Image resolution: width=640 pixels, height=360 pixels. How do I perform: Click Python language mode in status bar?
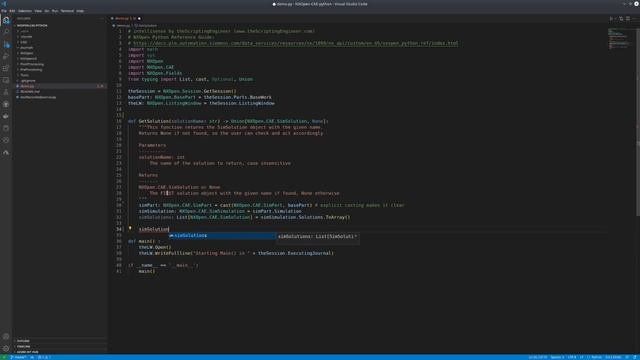pos(596,357)
